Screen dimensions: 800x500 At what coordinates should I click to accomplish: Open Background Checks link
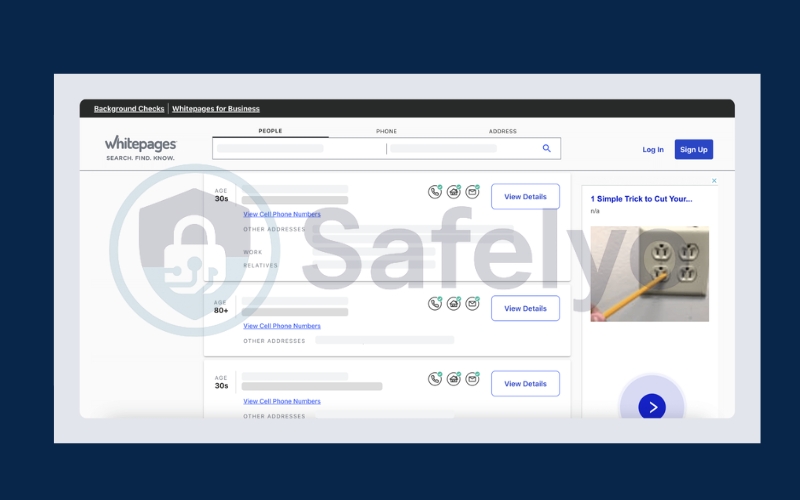pos(129,109)
